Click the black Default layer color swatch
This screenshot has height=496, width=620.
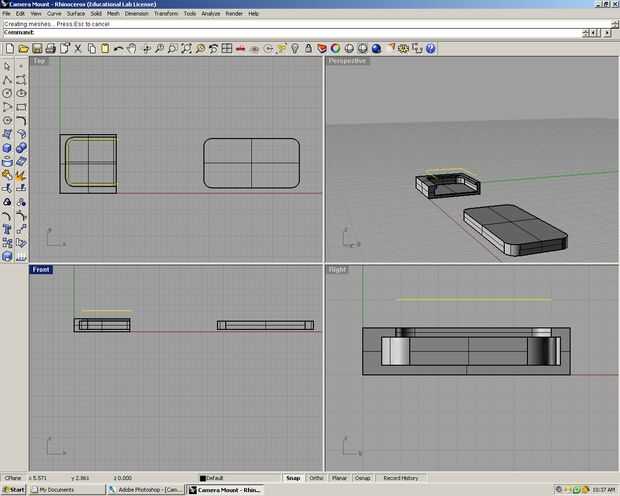pyautogui.click(x=203, y=478)
